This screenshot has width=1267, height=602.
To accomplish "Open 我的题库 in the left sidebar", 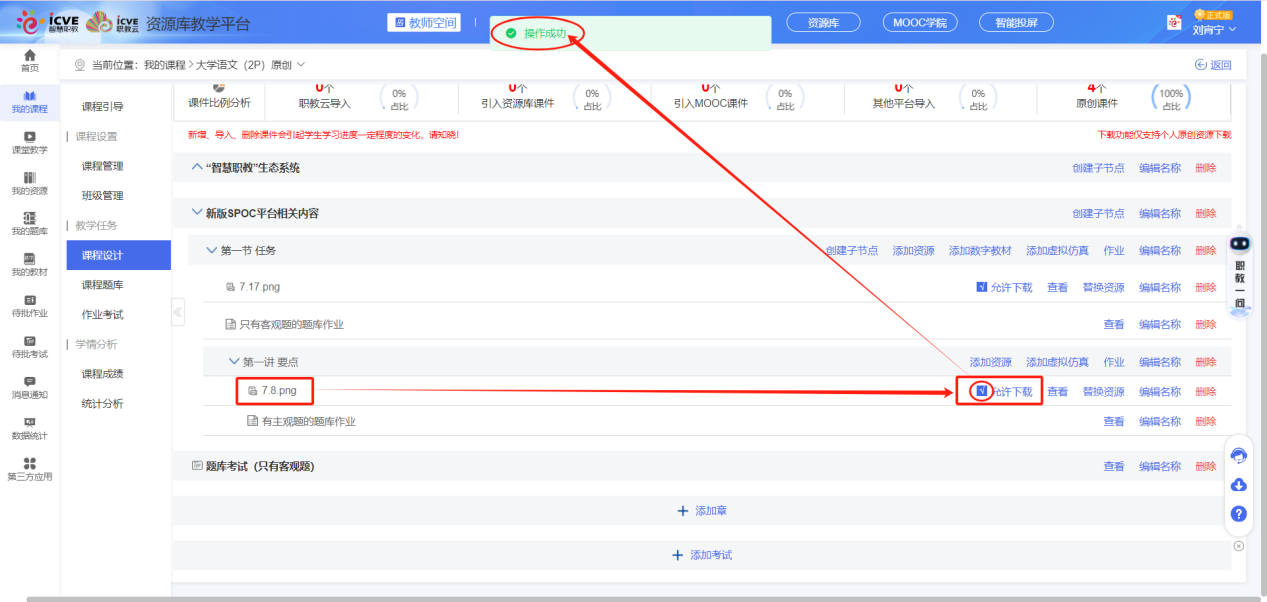I will (30, 224).
